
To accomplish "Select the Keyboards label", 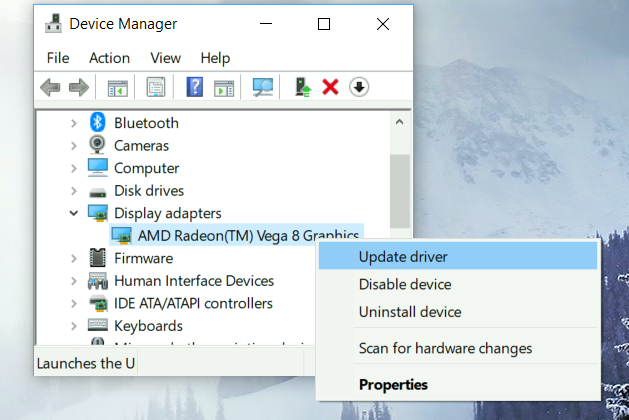I will click(x=148, y=326).
